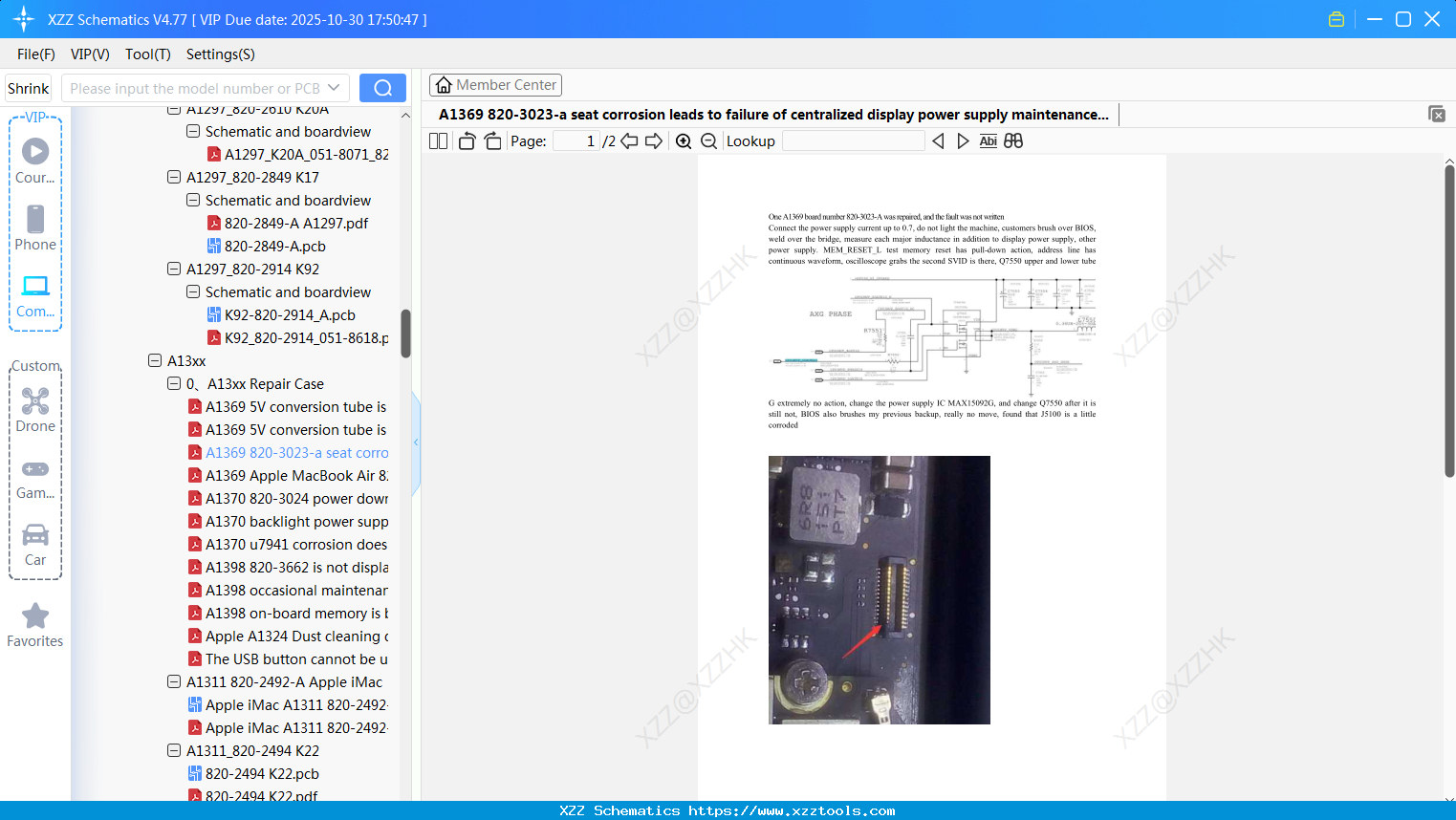Click the binoculars search icon
Screen dimensions: 1456x820
coord(1013,140)
